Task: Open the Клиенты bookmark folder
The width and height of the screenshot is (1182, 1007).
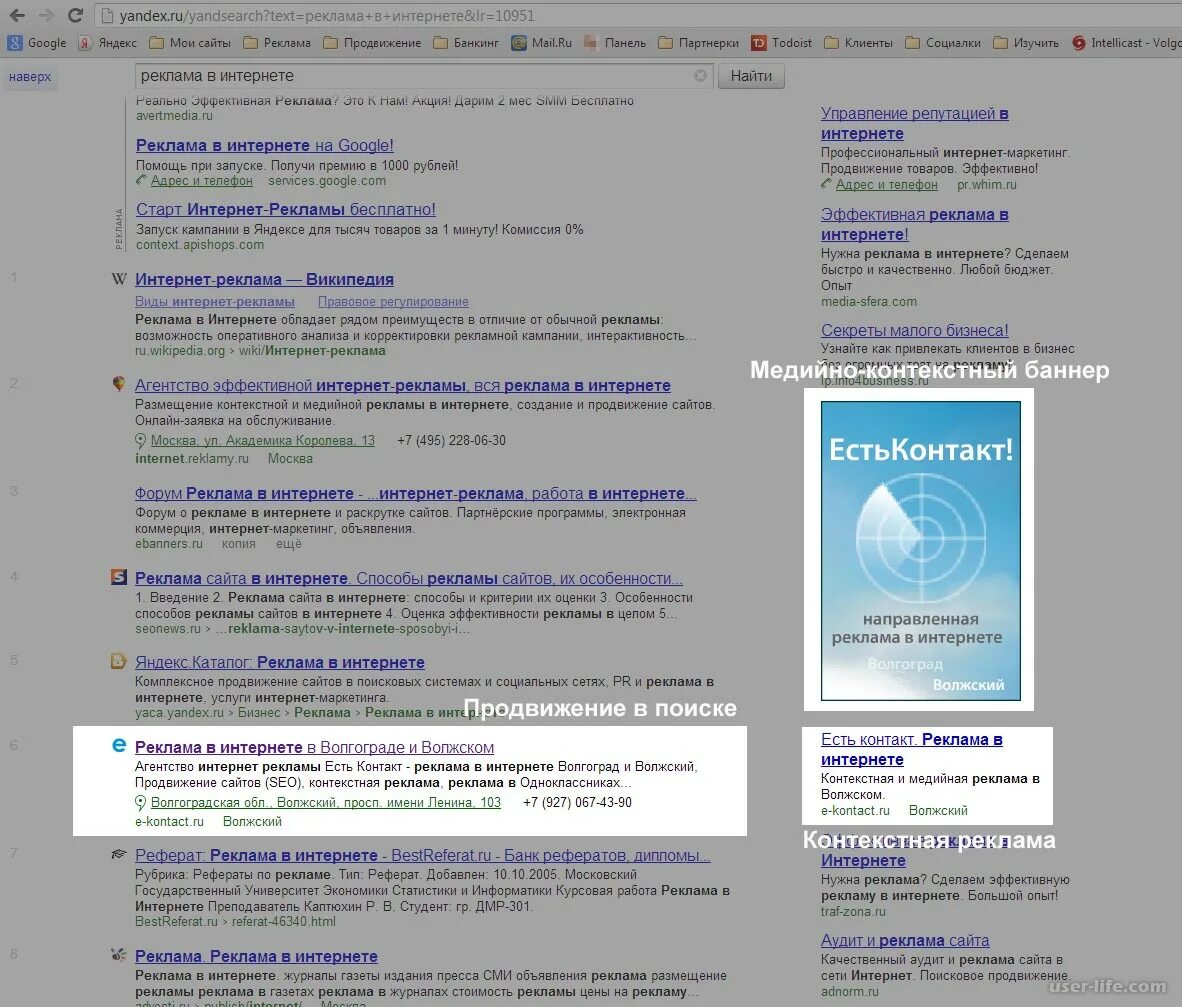Action: 859,43
